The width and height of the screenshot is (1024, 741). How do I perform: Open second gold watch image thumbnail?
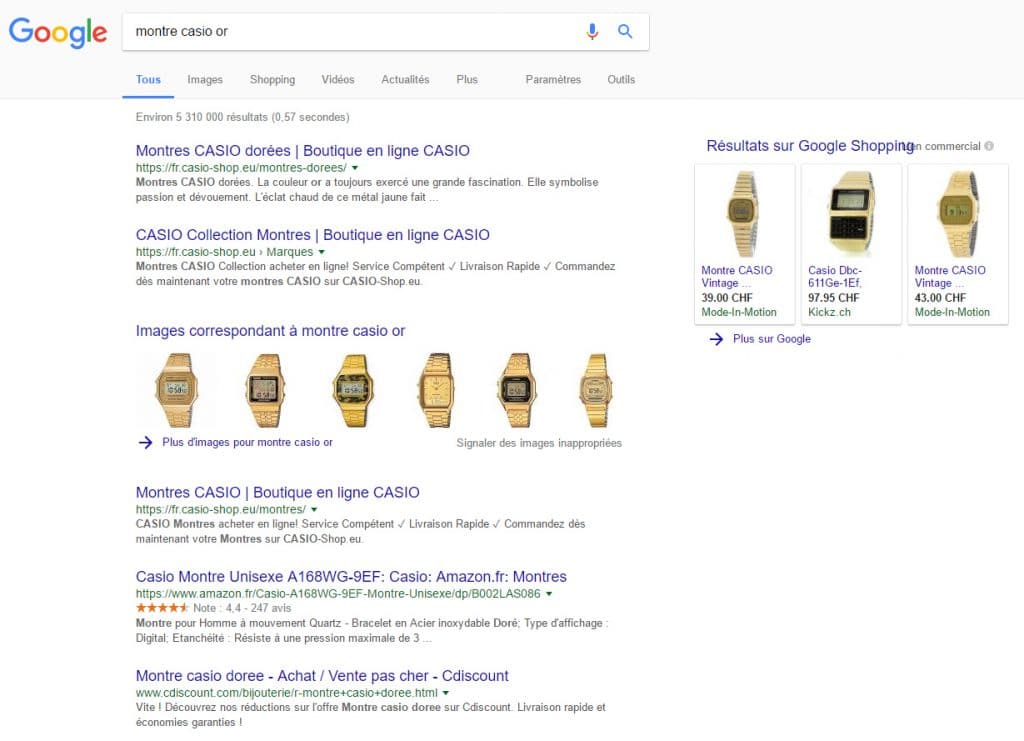pyautogui.click(x=265, y=390)
